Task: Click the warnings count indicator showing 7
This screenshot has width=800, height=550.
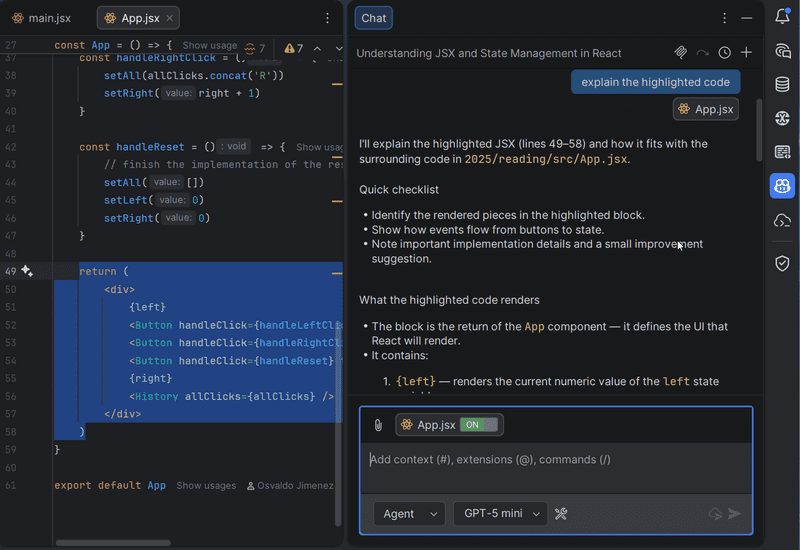Action: 294,48
